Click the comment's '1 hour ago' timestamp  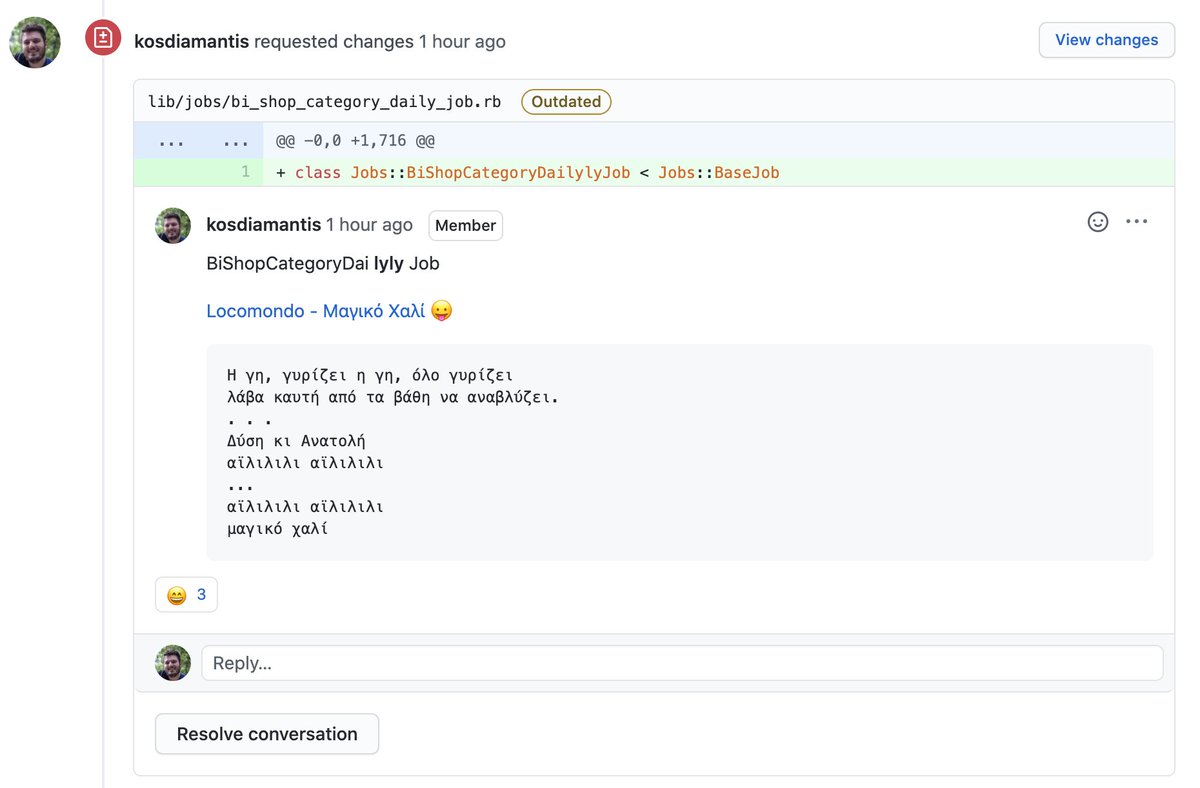click(369, 225)
